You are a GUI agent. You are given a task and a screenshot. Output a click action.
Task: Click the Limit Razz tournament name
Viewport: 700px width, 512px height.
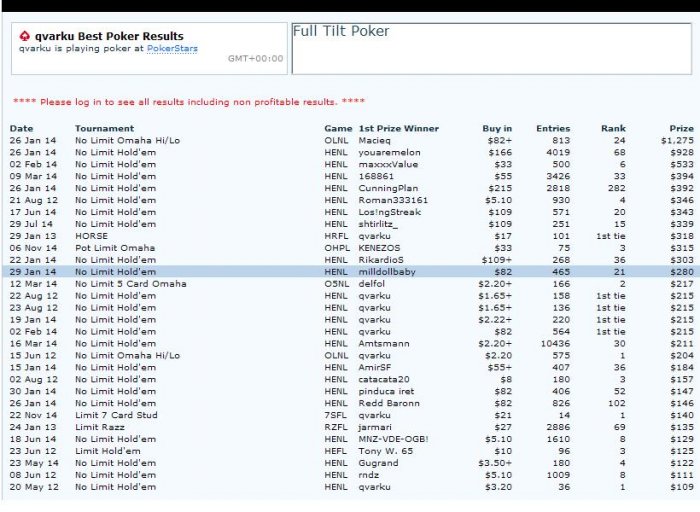(x=100, y=427)
